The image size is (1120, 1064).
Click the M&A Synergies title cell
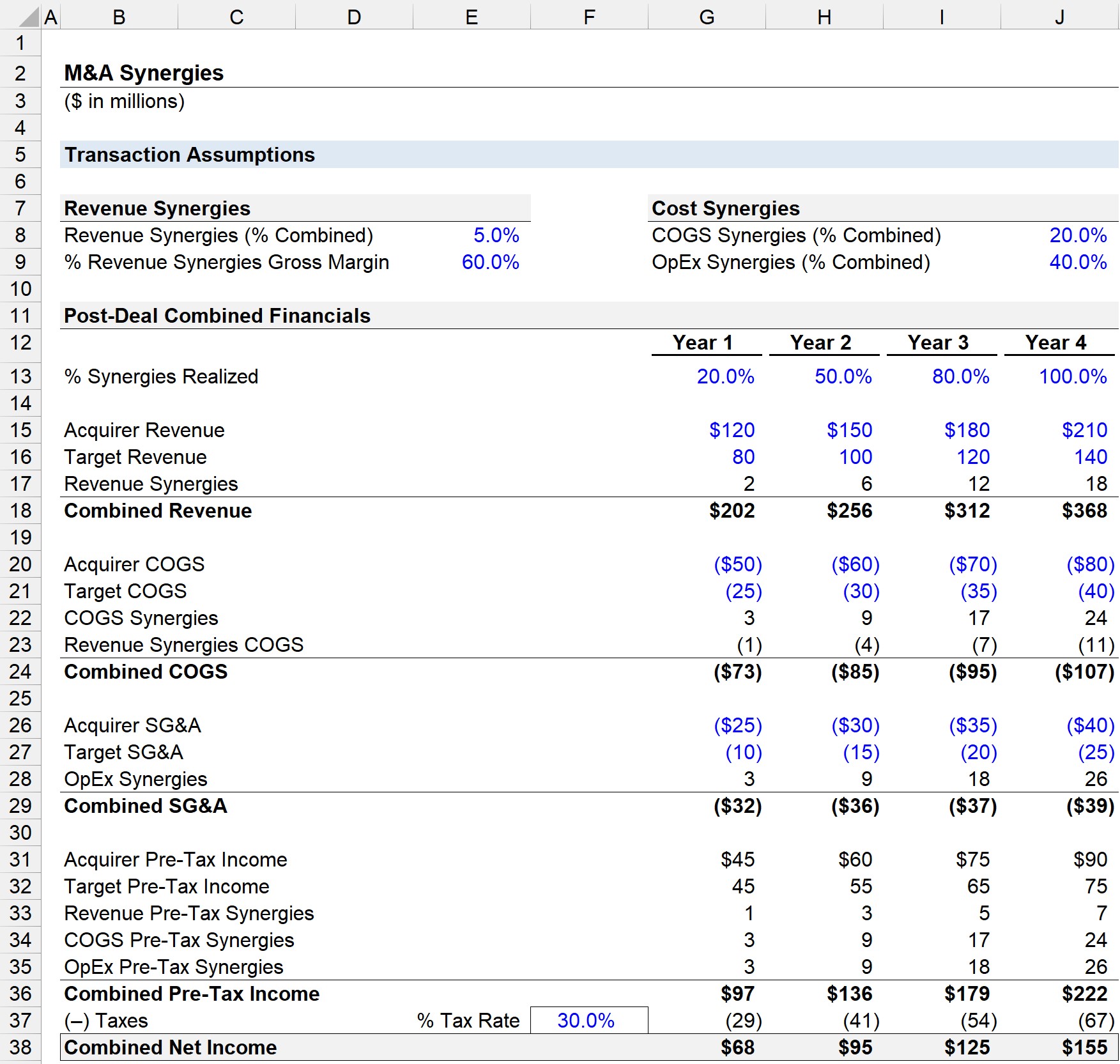coord(144,73)
